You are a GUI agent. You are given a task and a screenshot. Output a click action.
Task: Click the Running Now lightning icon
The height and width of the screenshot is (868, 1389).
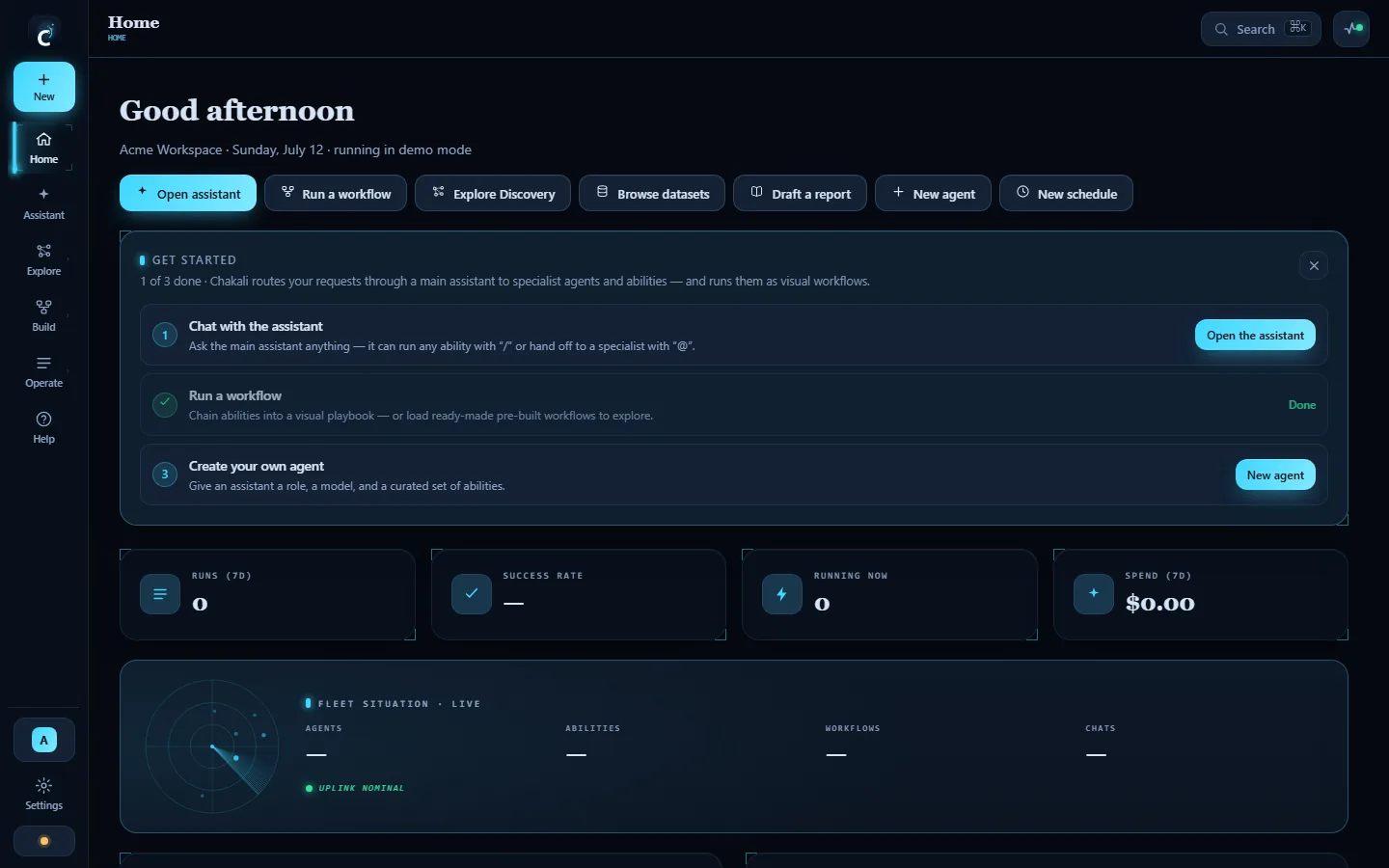click(782, 594)
